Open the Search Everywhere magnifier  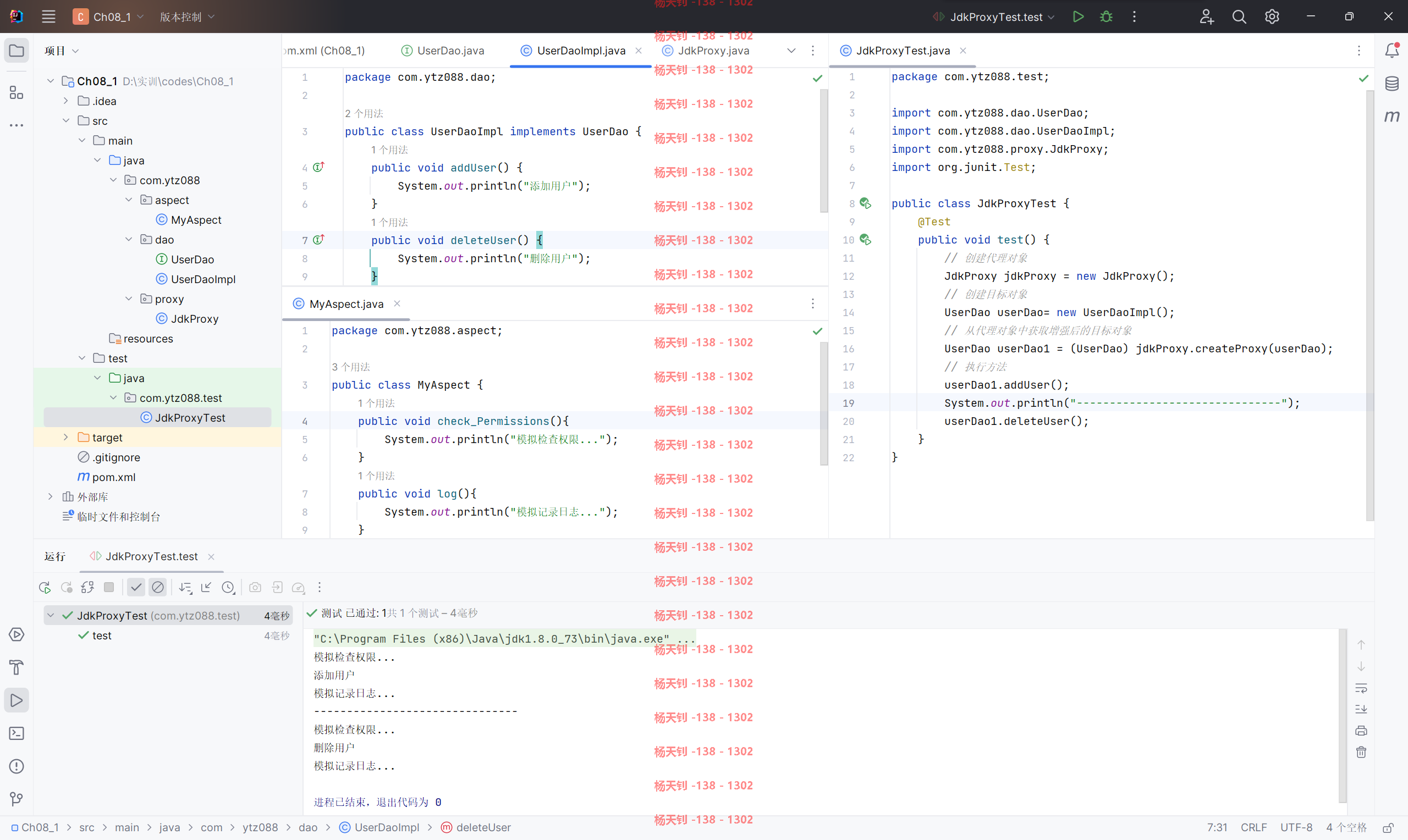click(x=1239, y=16)
